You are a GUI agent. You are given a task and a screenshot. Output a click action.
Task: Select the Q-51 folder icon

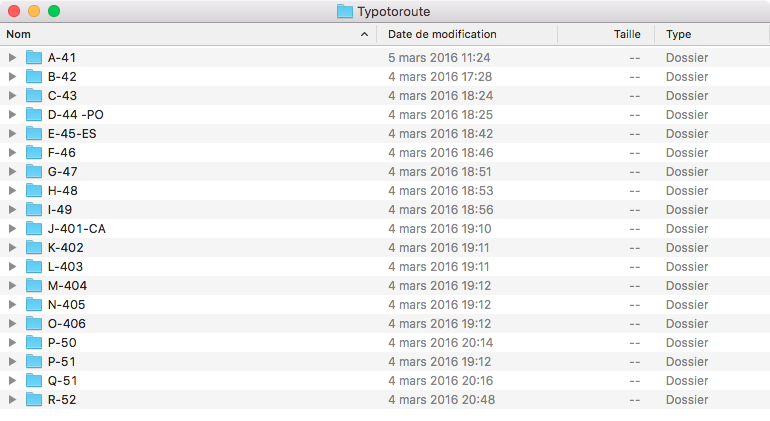point(34,380)
